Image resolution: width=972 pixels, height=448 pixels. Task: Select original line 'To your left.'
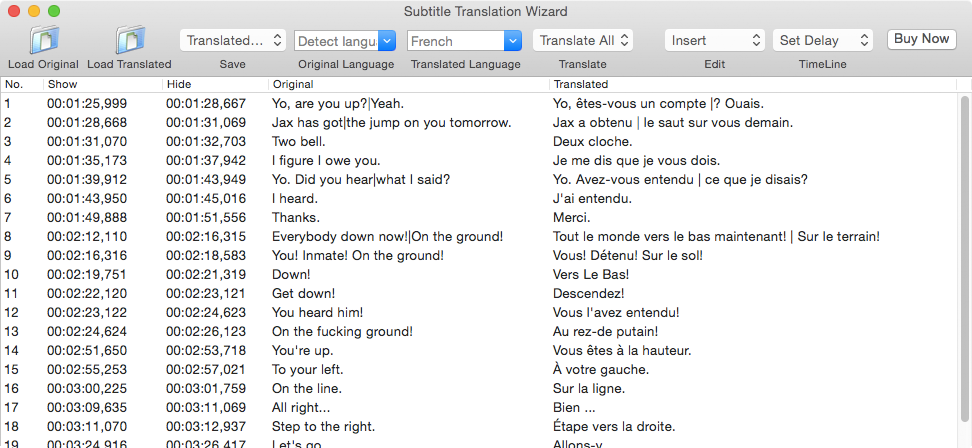307,370
